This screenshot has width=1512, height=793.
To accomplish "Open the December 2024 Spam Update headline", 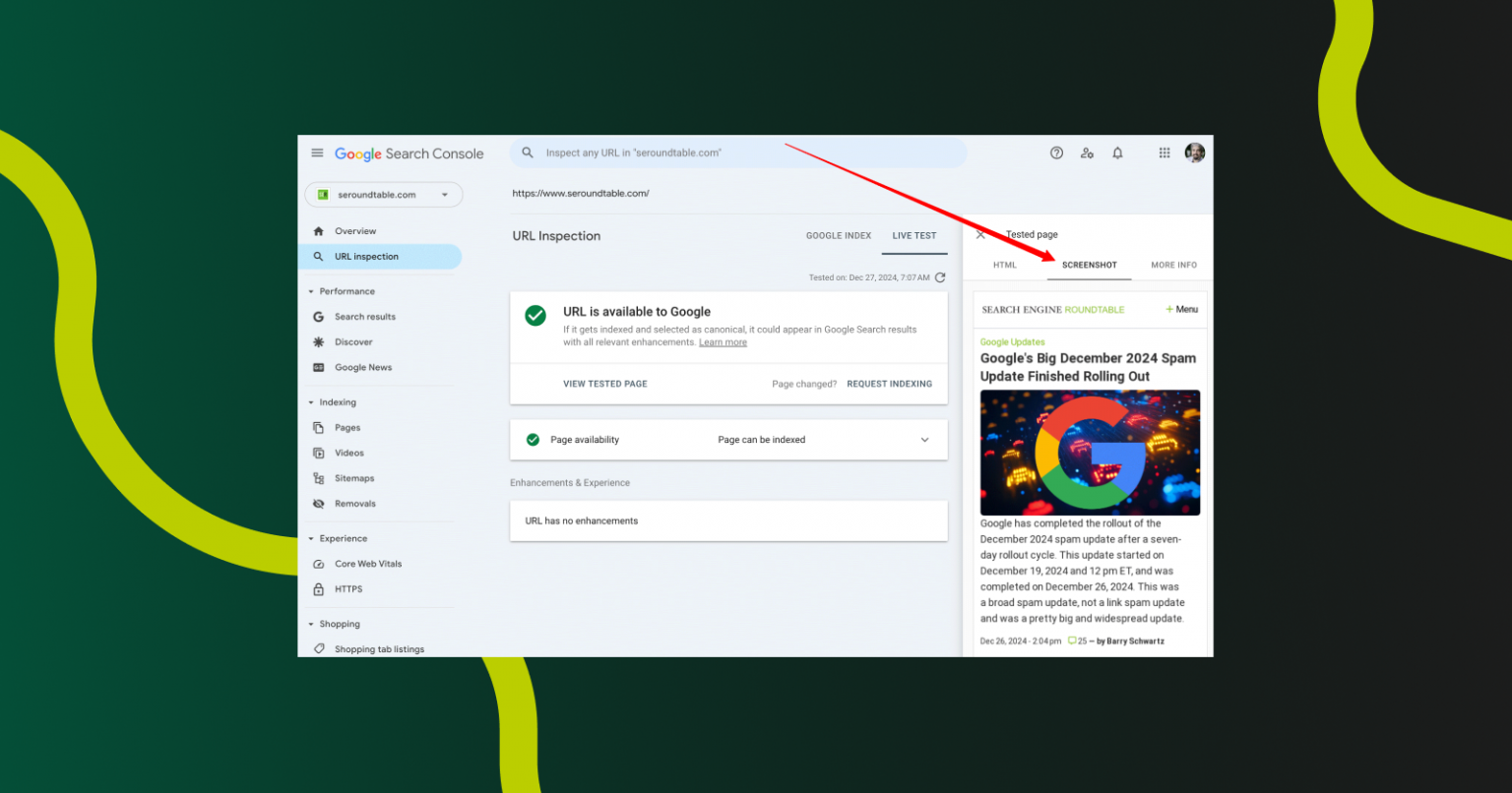I will tap(1088, 367).
